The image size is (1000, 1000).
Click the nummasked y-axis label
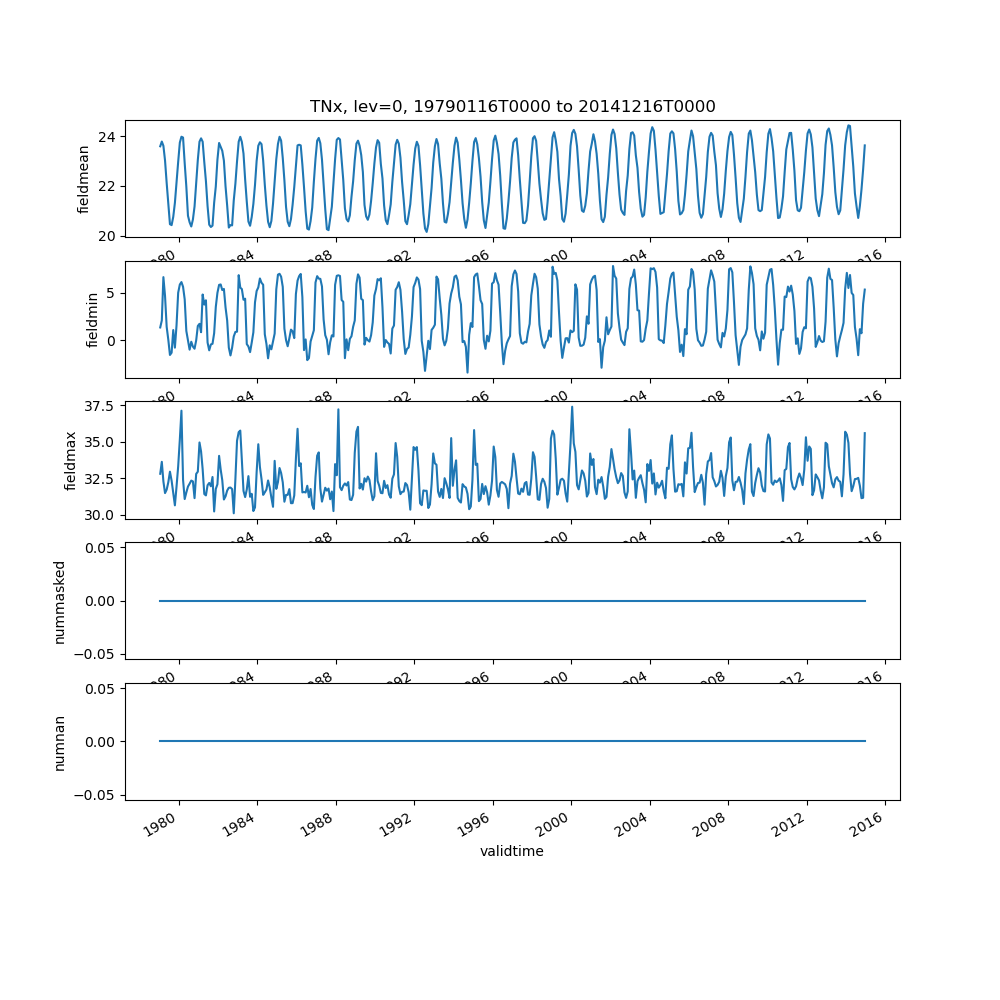(59, 601)
